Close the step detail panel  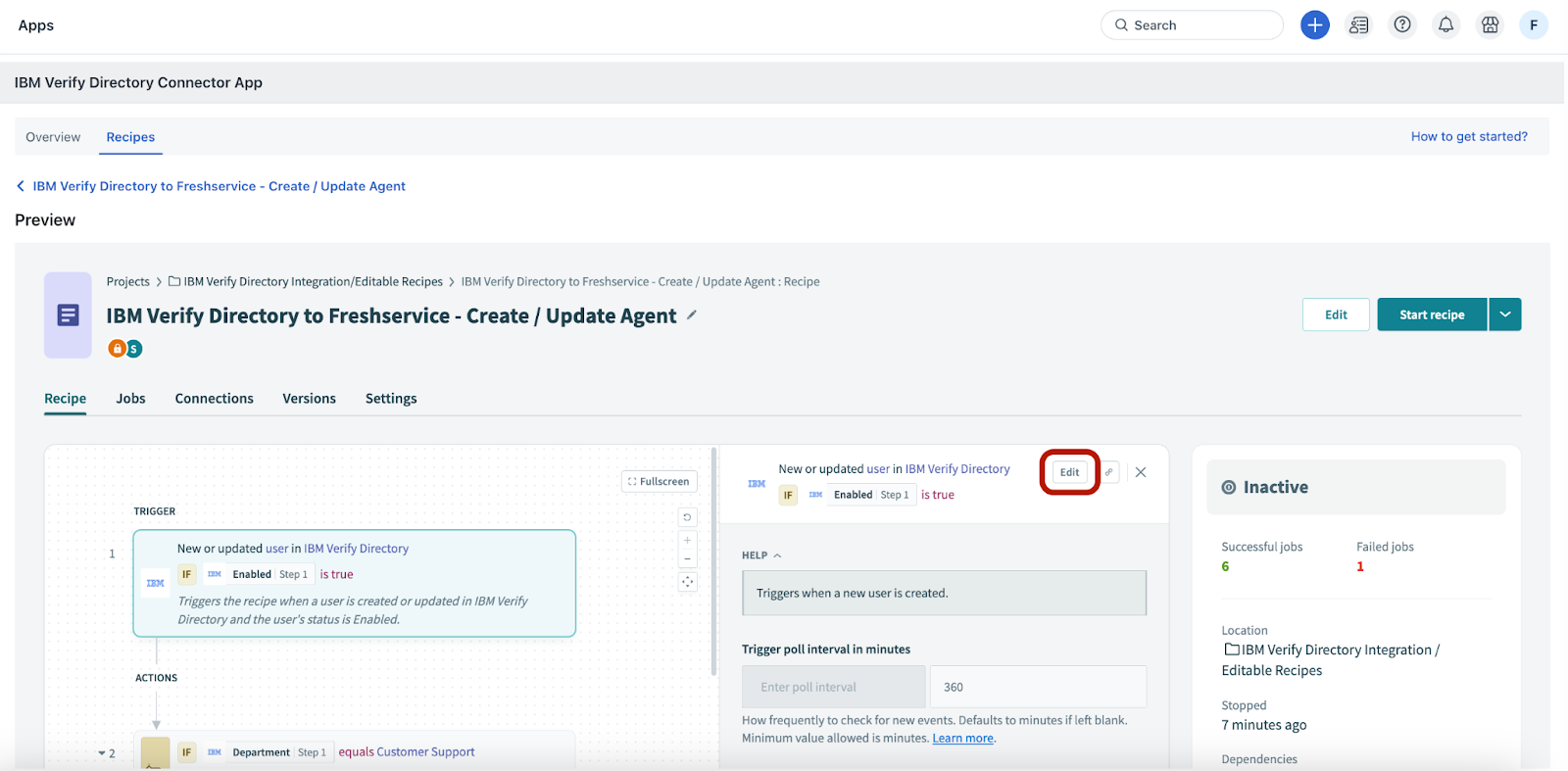[1141, 472]
